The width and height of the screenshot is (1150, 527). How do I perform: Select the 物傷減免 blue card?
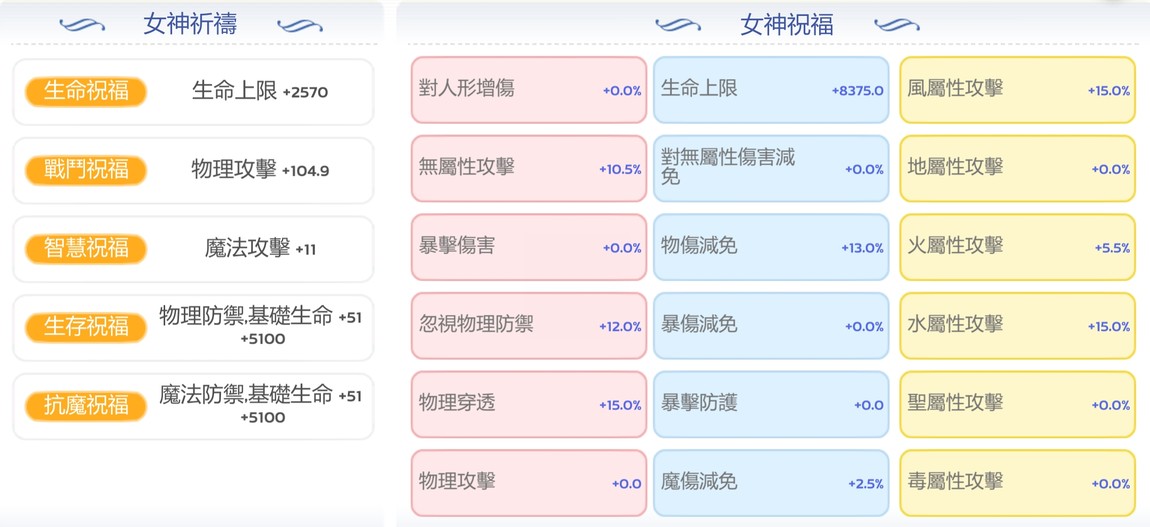pos(771,247)
